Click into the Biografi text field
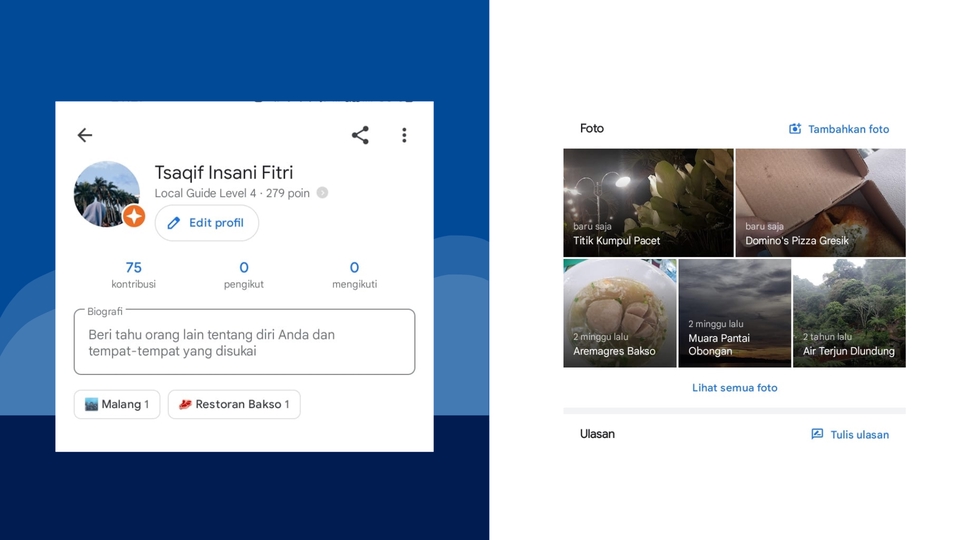Screen dimensions: 960x540 click(x=244, y=342)
